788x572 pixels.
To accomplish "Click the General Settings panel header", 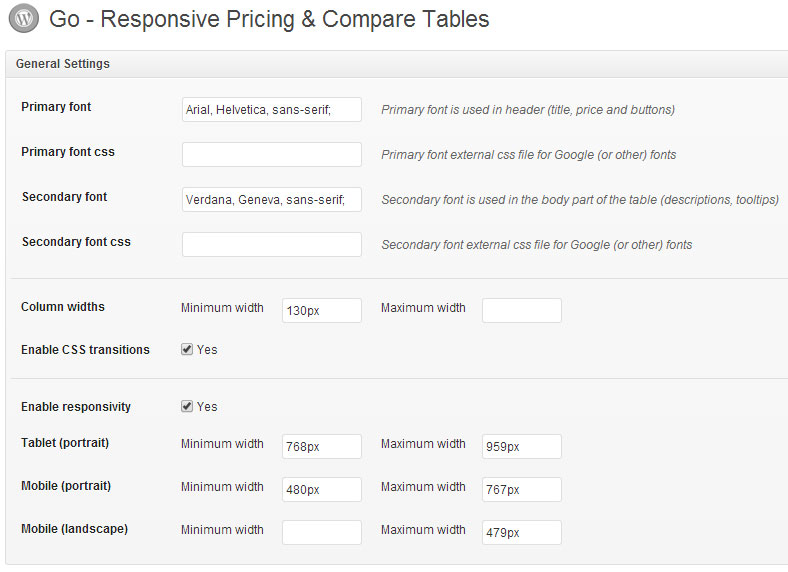I will coord(397,64).
